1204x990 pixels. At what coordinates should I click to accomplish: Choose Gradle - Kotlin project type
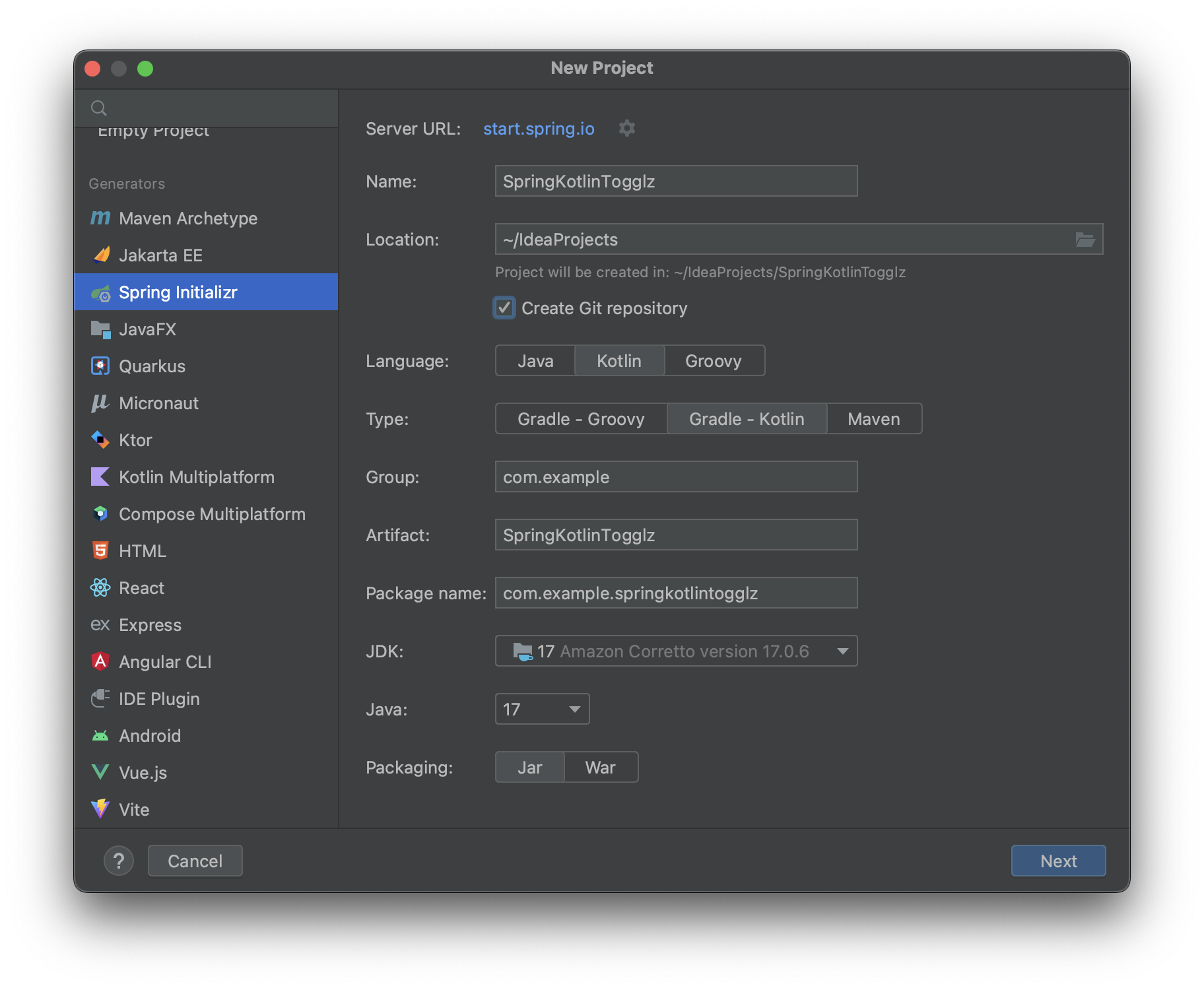point(747,419)
